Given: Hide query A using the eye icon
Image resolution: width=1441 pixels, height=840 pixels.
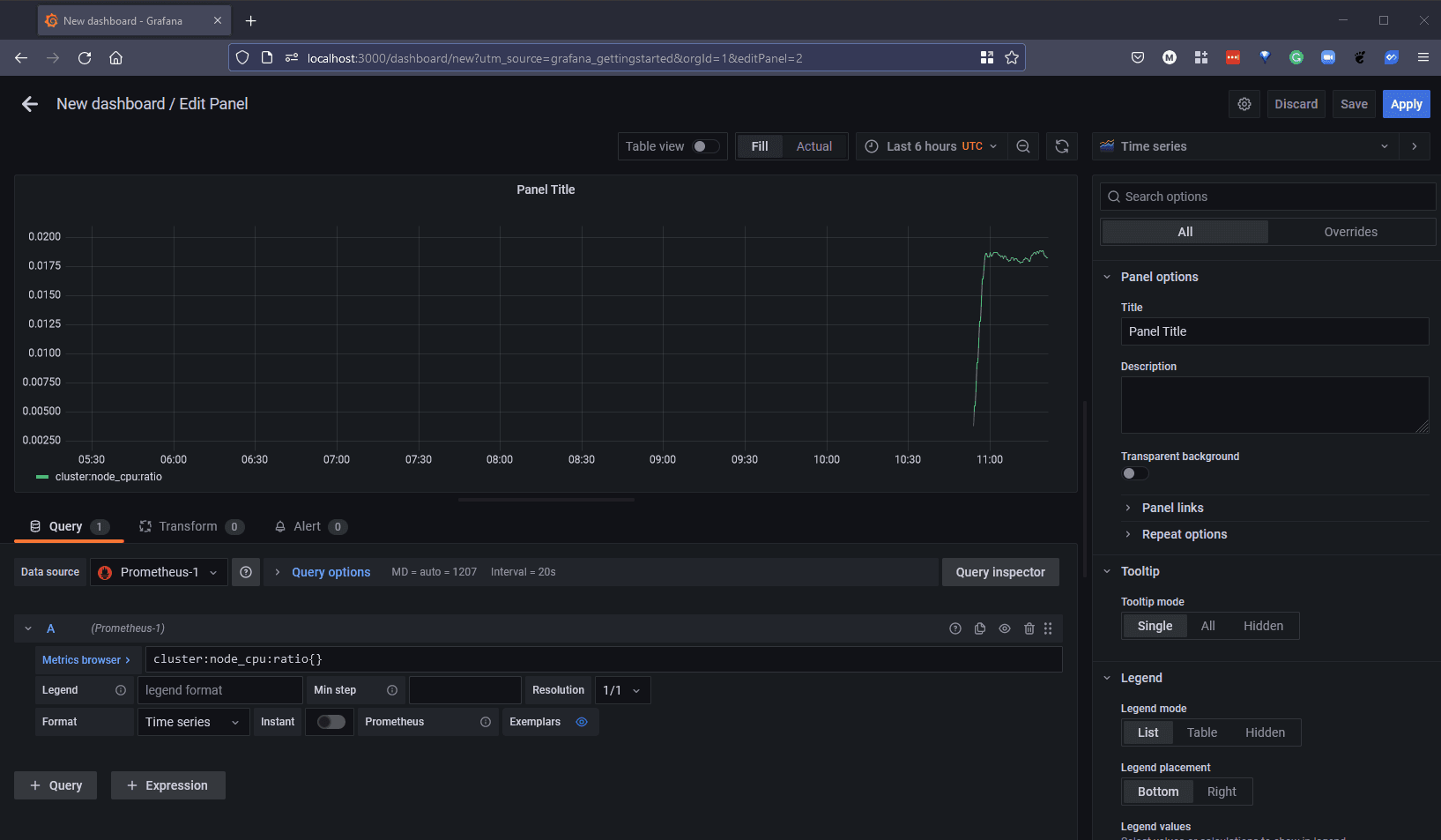Looking at the screenshot, I should click(x=1004, y=628).
